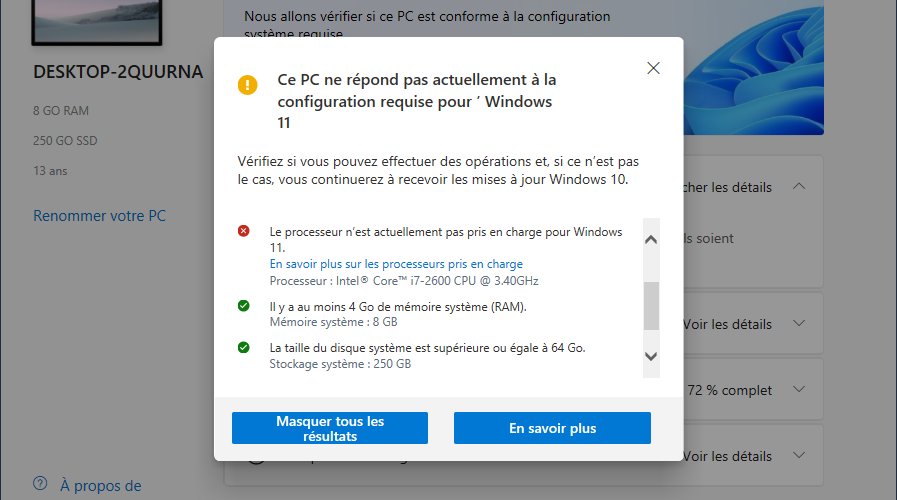The height and width of the screenshot is (500, 897).
Task: Close the Windows 11 compatibility dialog
Action: [653, 68]
